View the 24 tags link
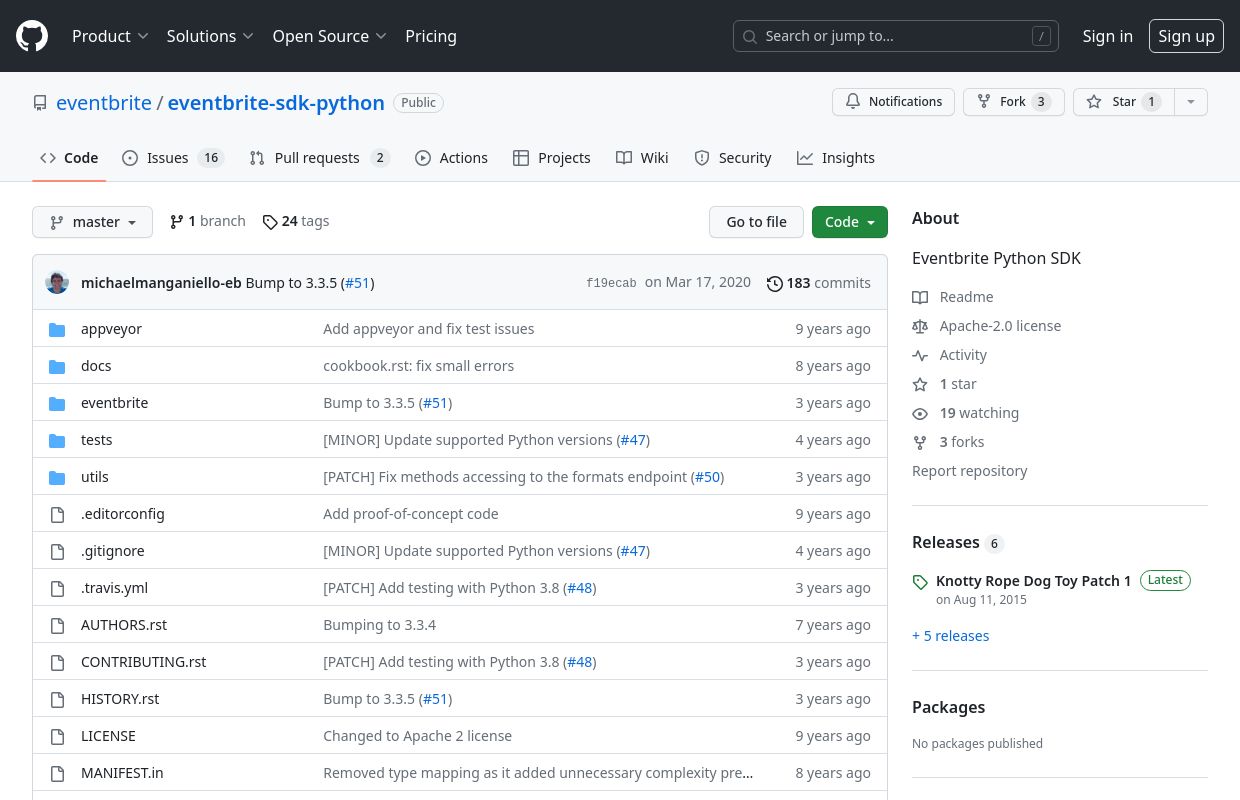Viewport: 1240px width, 800px height. [x=296, y=221]
